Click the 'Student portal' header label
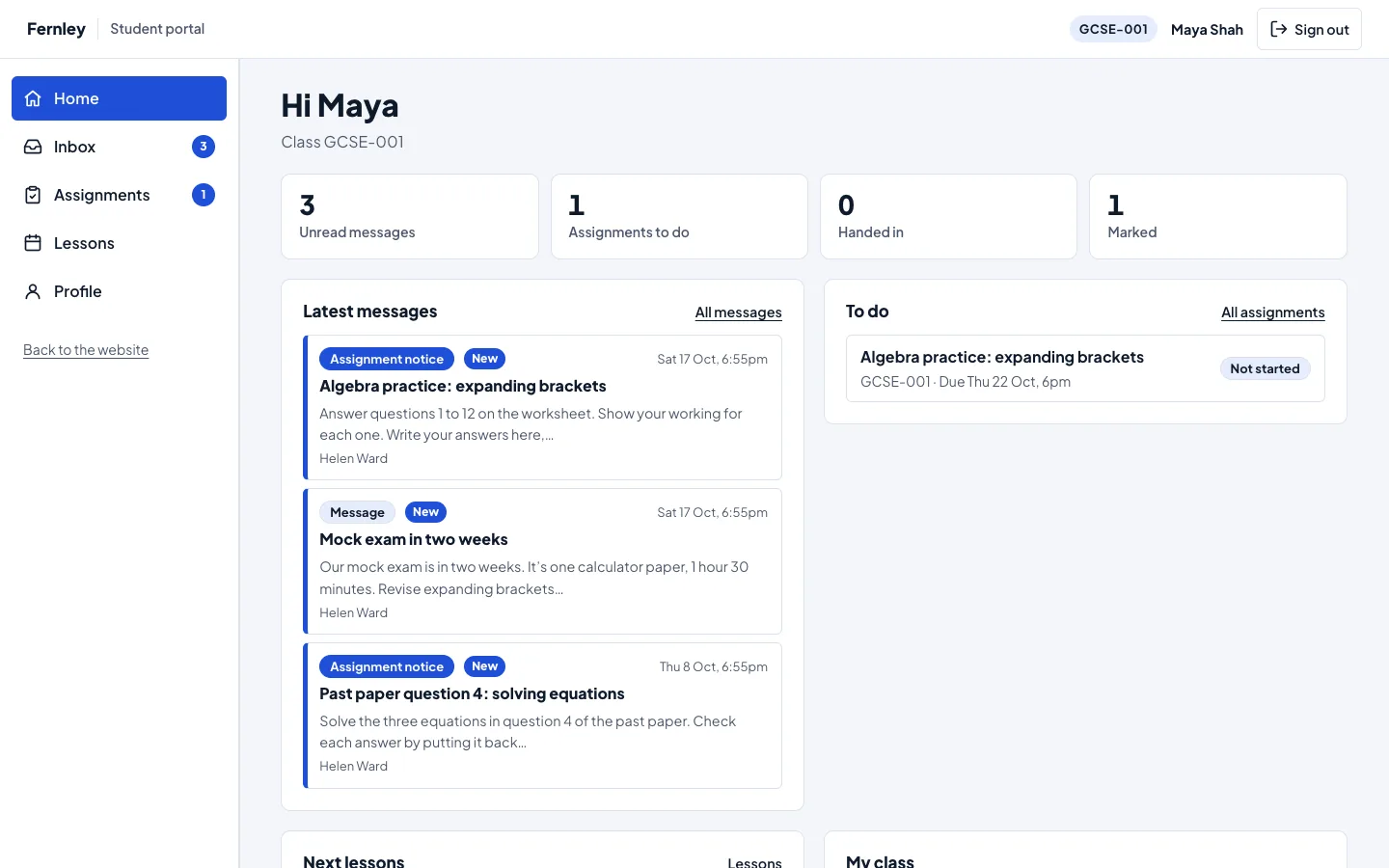Screen dimensions: 1389x868 pos(157,29)
